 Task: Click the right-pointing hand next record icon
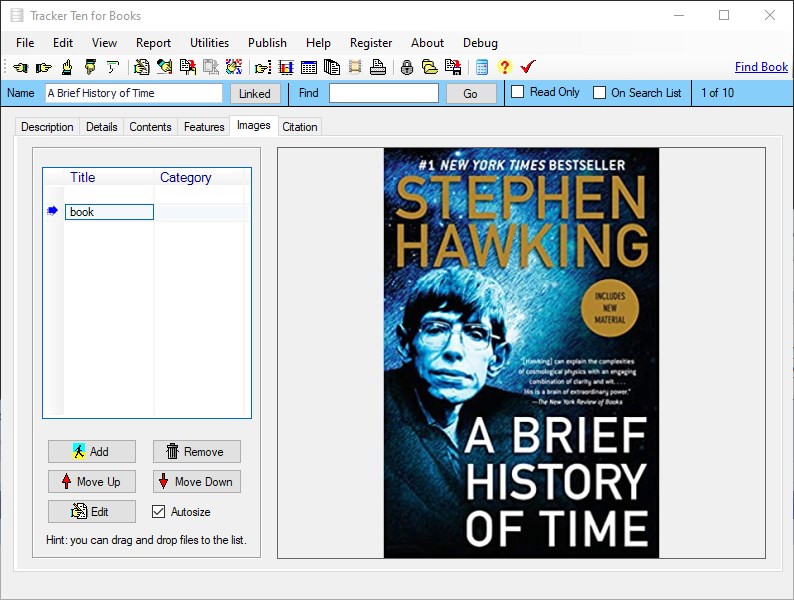[44, 67]
